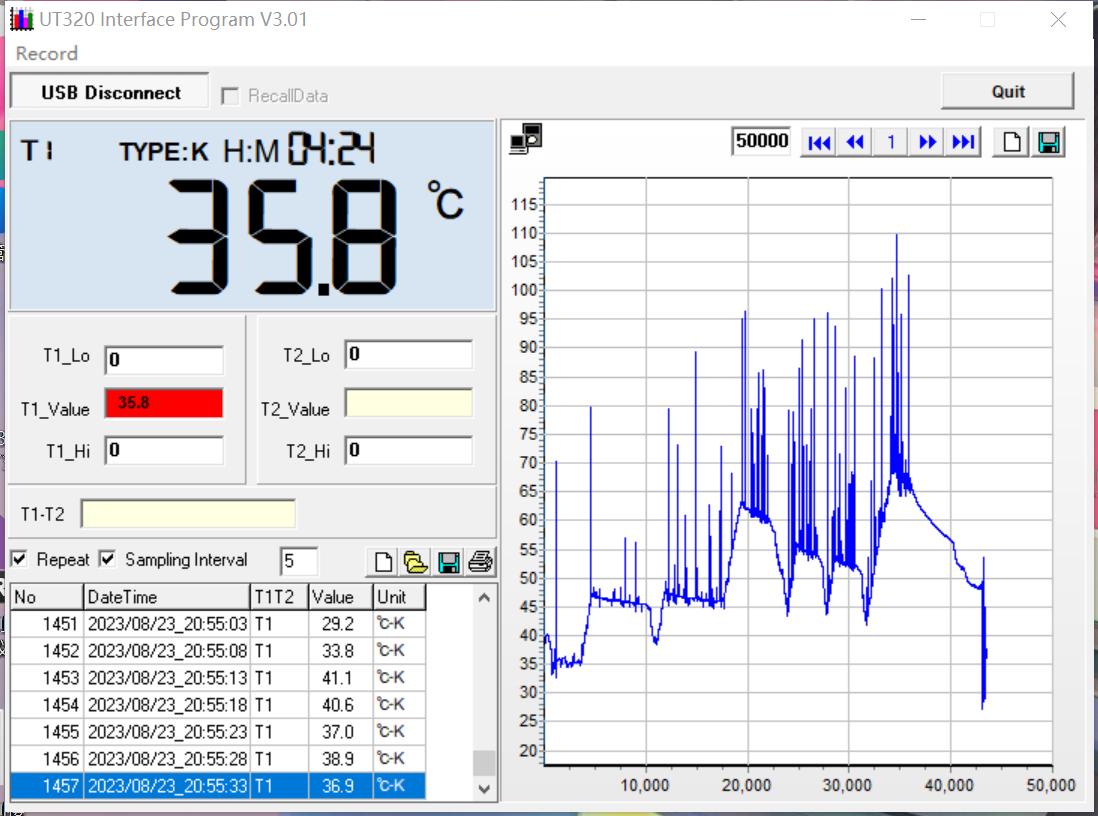
Task: Print the recorded data with the printer icon
Action: click(x=481, y=562)
